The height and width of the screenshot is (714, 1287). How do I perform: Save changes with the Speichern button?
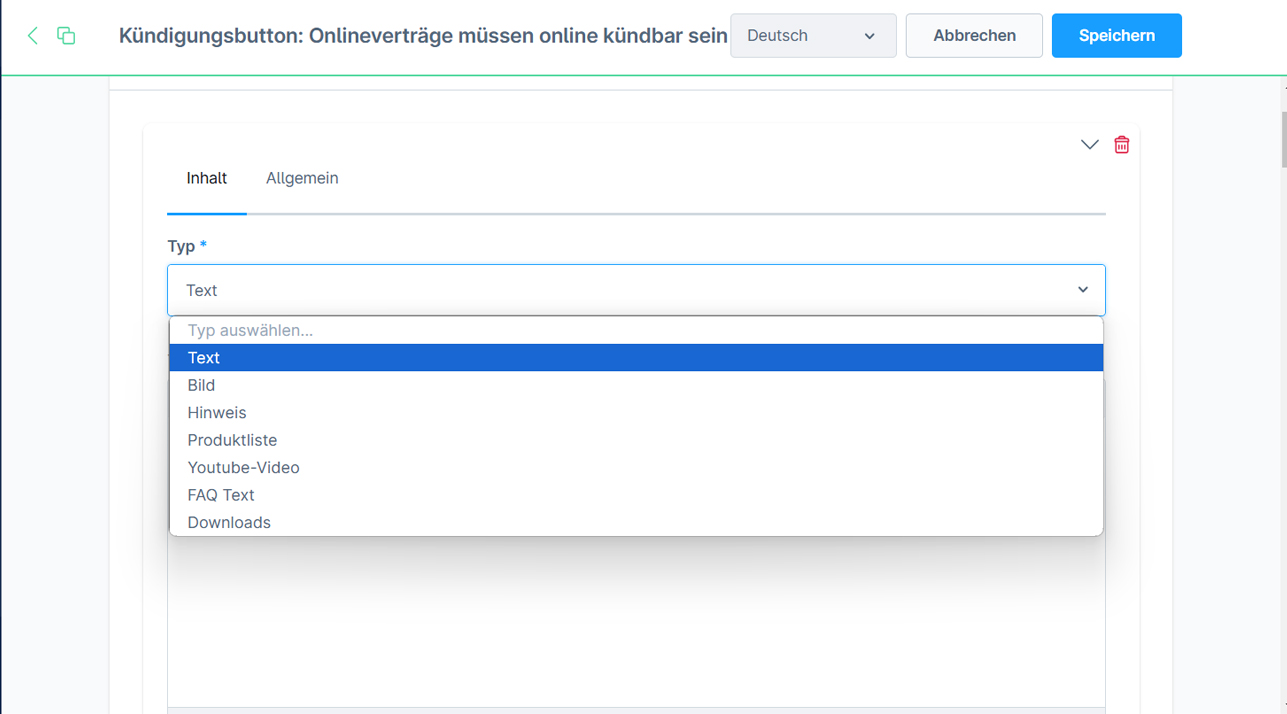click(x=1116, y=36)
